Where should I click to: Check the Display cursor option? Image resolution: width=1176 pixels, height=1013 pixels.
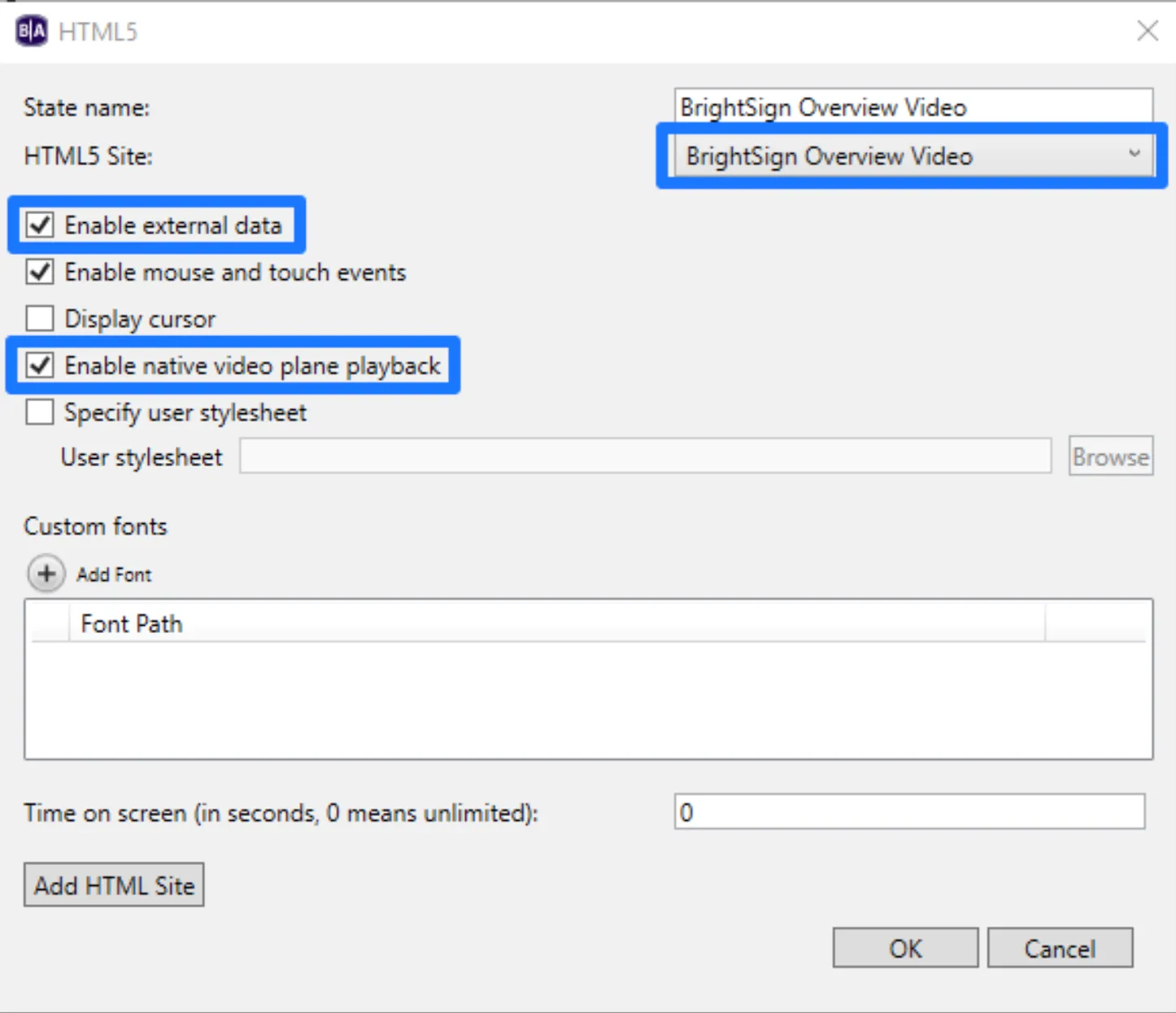click(40, 318)
